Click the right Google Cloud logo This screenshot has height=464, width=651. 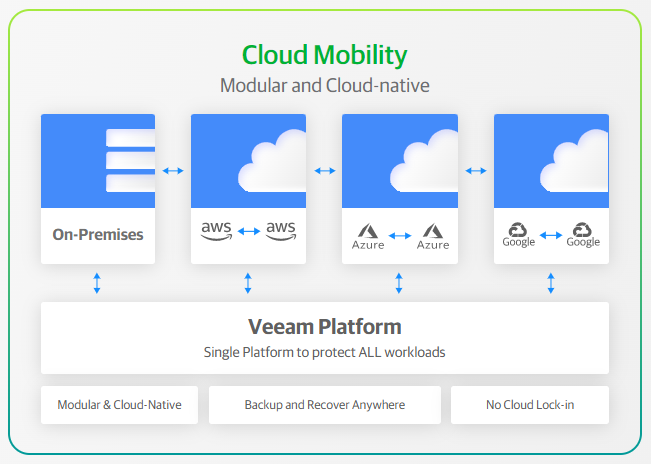(x=583, y=235)
